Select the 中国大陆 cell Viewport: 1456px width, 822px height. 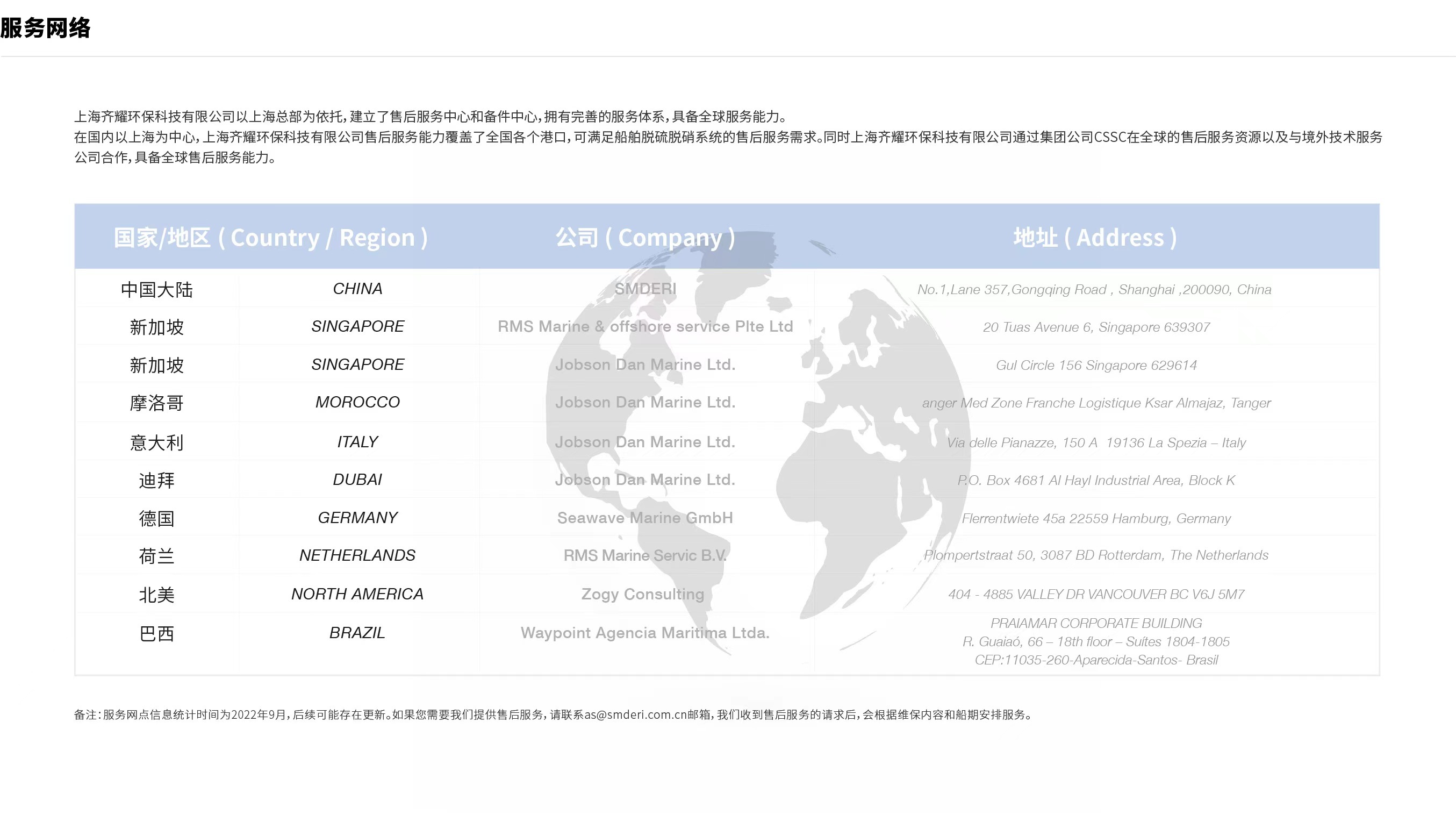(156, 289)
